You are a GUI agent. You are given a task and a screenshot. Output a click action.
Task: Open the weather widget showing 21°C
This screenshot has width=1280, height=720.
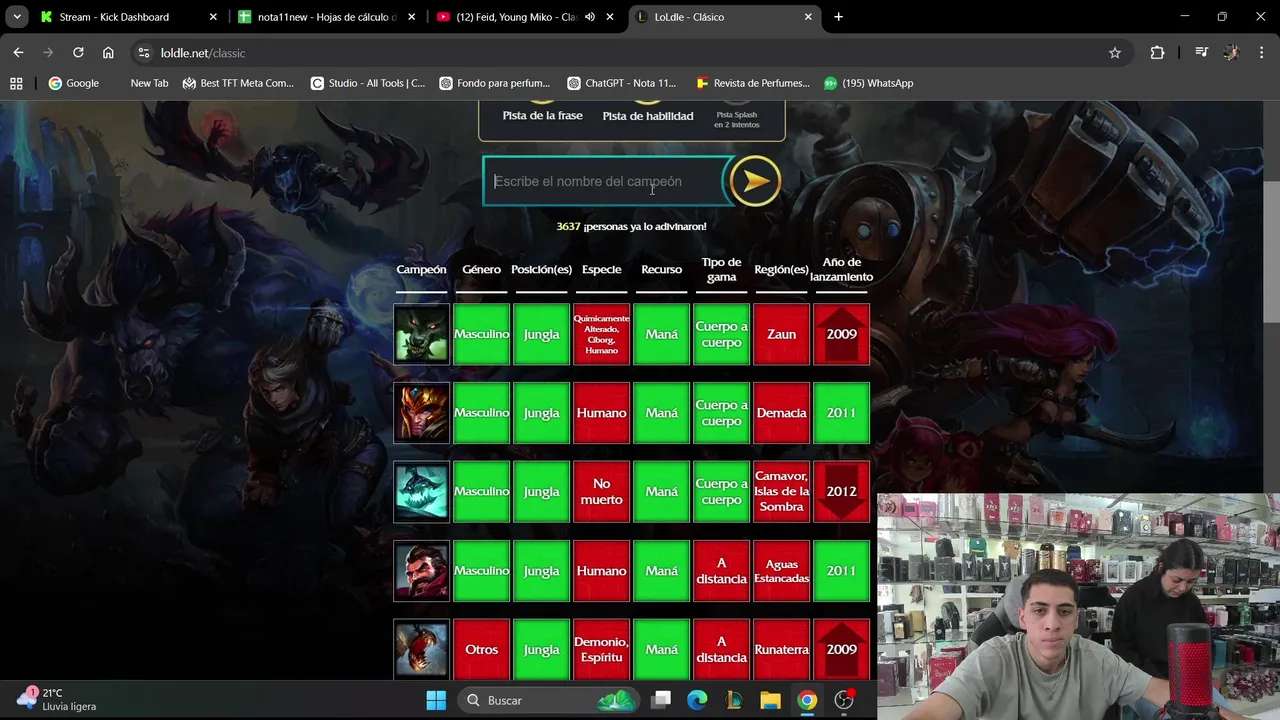point(58,699)
